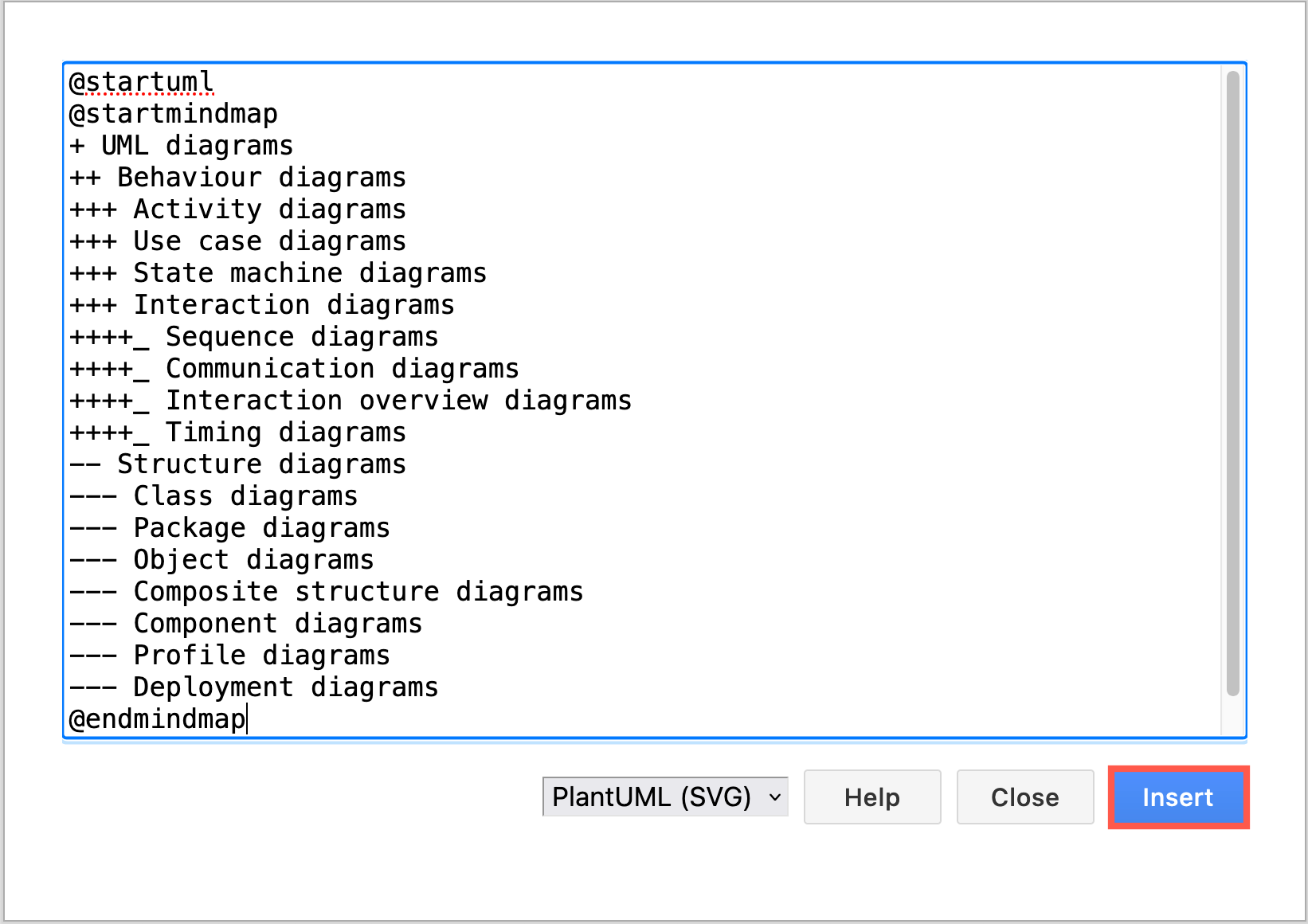
Task: Place cursor on the @startmindmap line
Action: tap(174, 113)
